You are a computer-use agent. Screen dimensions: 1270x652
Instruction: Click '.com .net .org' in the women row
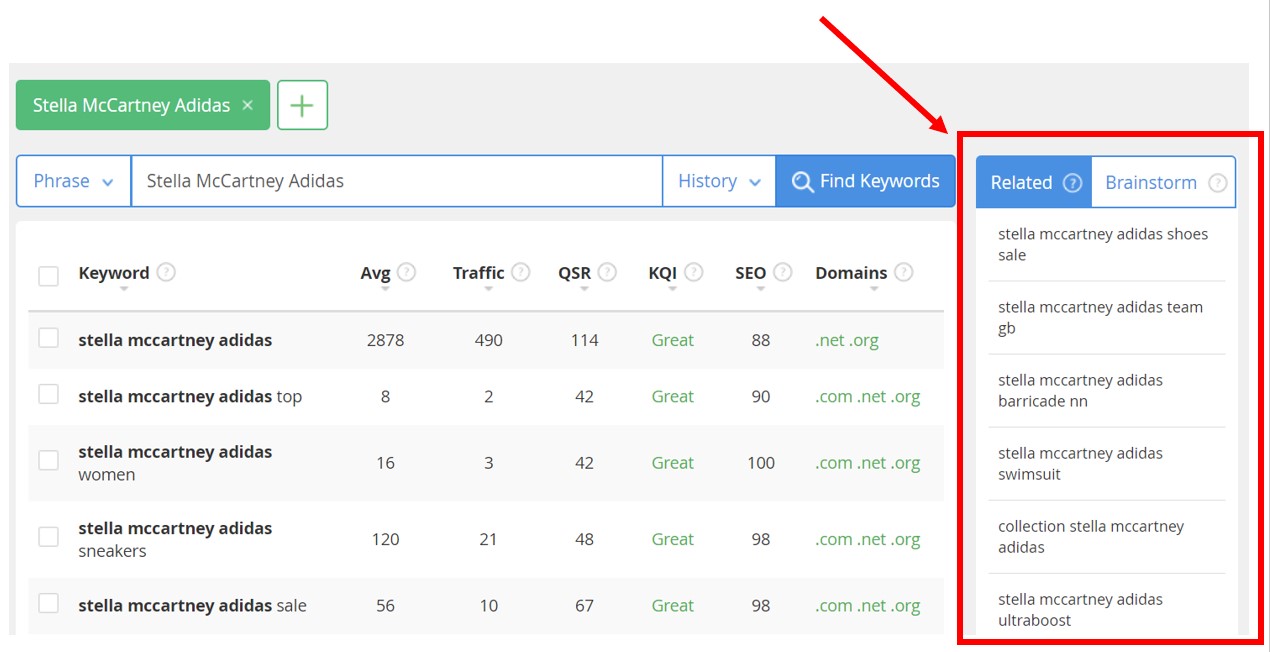click(868, 463)
